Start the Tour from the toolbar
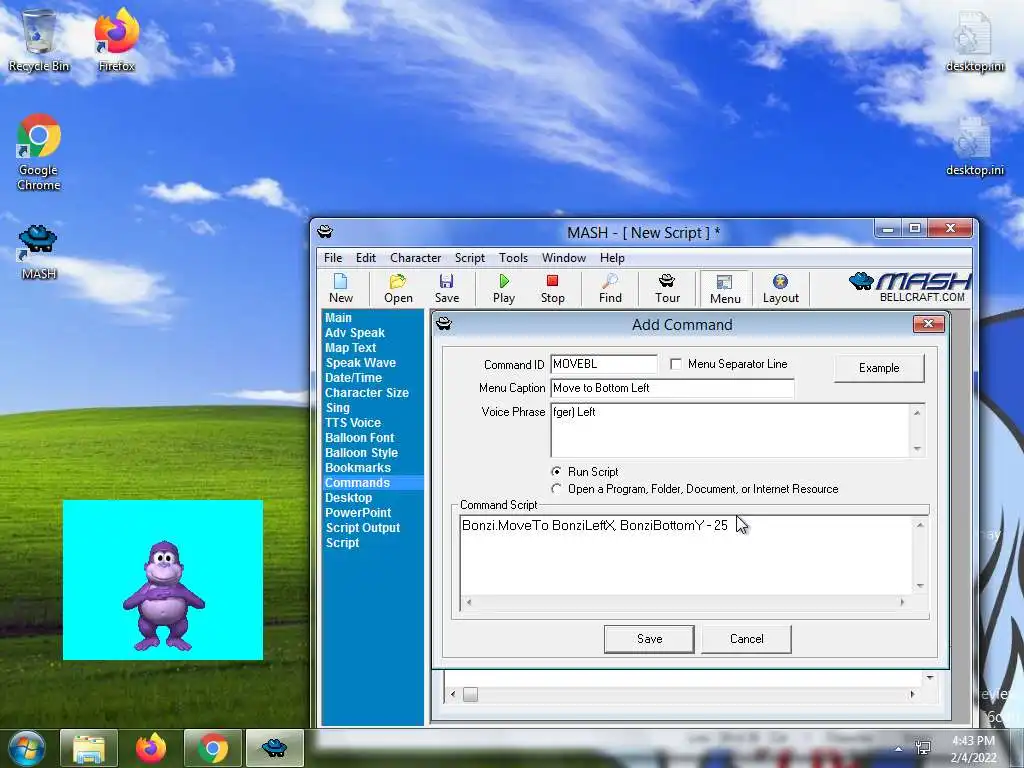Image resolution: width=1024 pixels, height=768 pixels. click(667, 289)
